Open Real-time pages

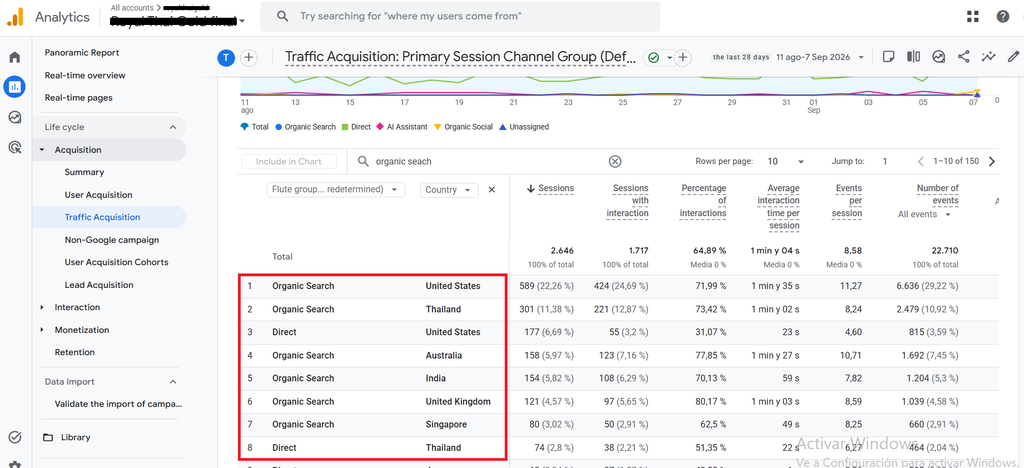(x=78, y=98)
